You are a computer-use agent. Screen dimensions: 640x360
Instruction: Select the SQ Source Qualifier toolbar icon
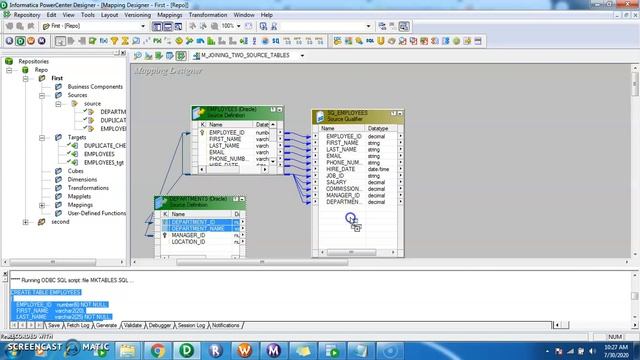click(276, 41)
